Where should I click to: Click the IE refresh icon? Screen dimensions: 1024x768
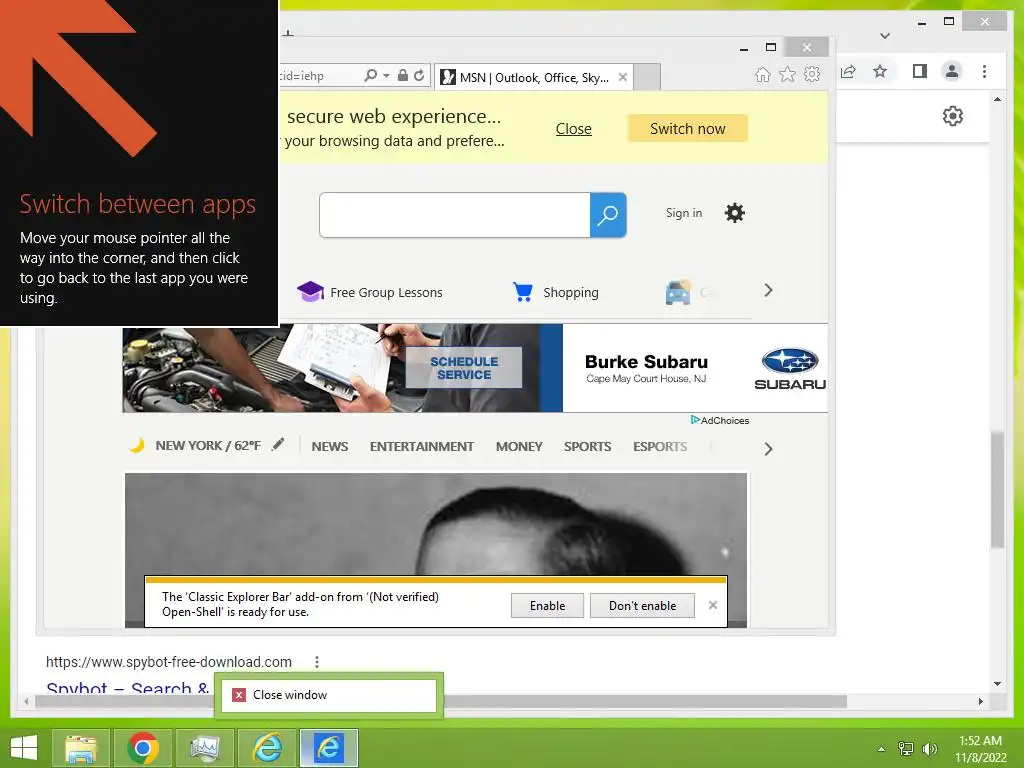419,76
